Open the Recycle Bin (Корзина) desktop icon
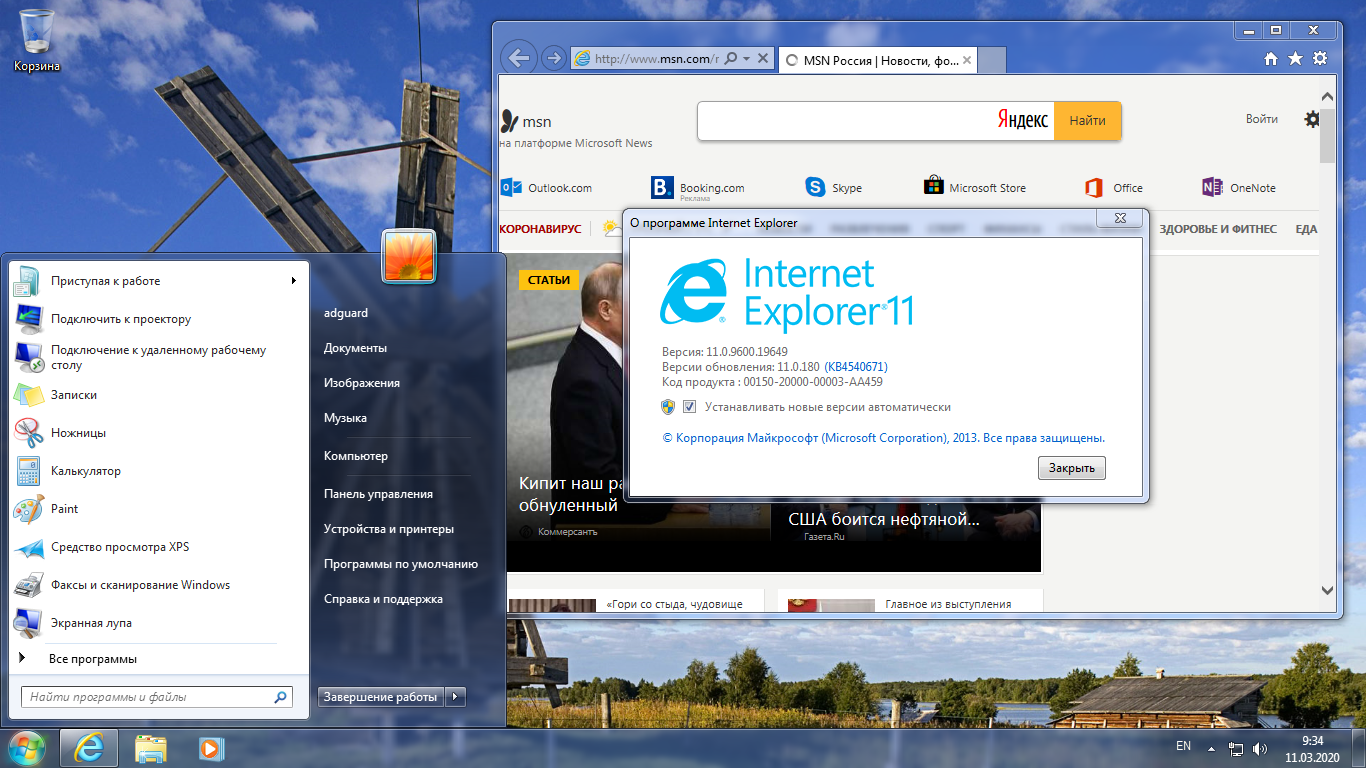This screenshot has width=1366, height=768. 37,40
